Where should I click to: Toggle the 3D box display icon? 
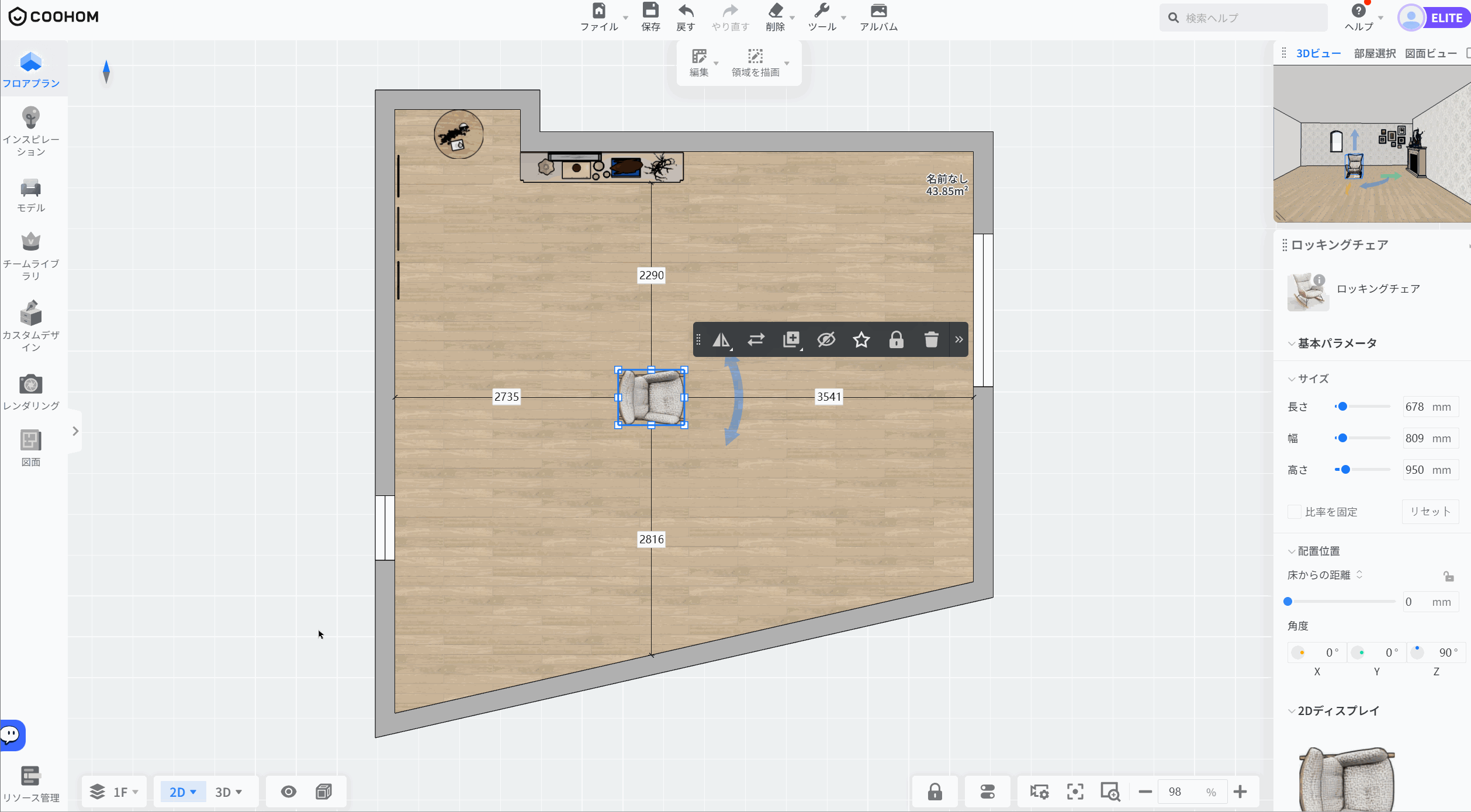pos(324,792)
